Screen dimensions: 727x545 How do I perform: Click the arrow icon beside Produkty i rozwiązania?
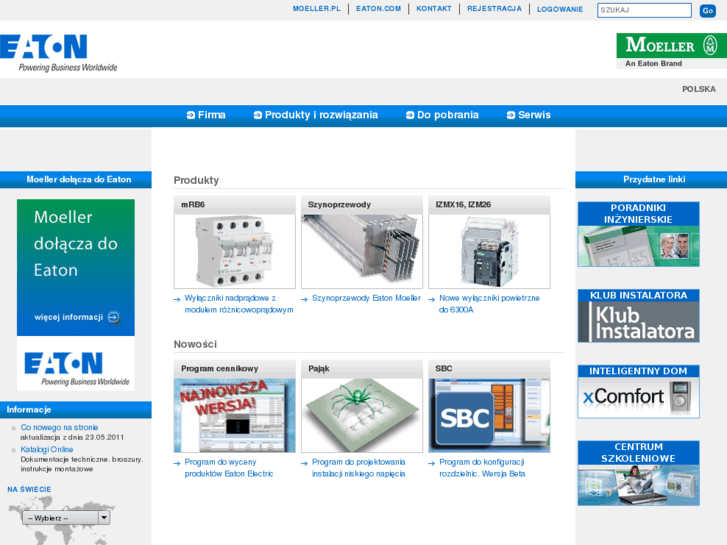click(257, 115)
